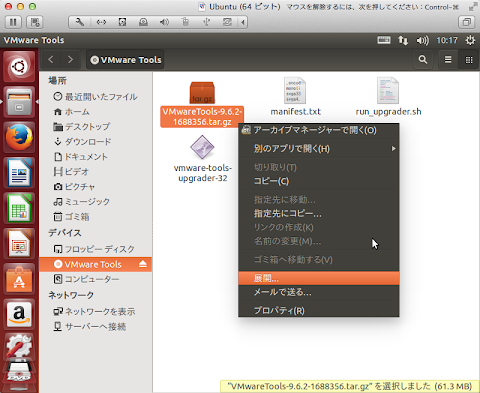Expand Open With Other Application submenu
Image resolution: width=480 pixels, height=393 pixels.
point(319,149)
